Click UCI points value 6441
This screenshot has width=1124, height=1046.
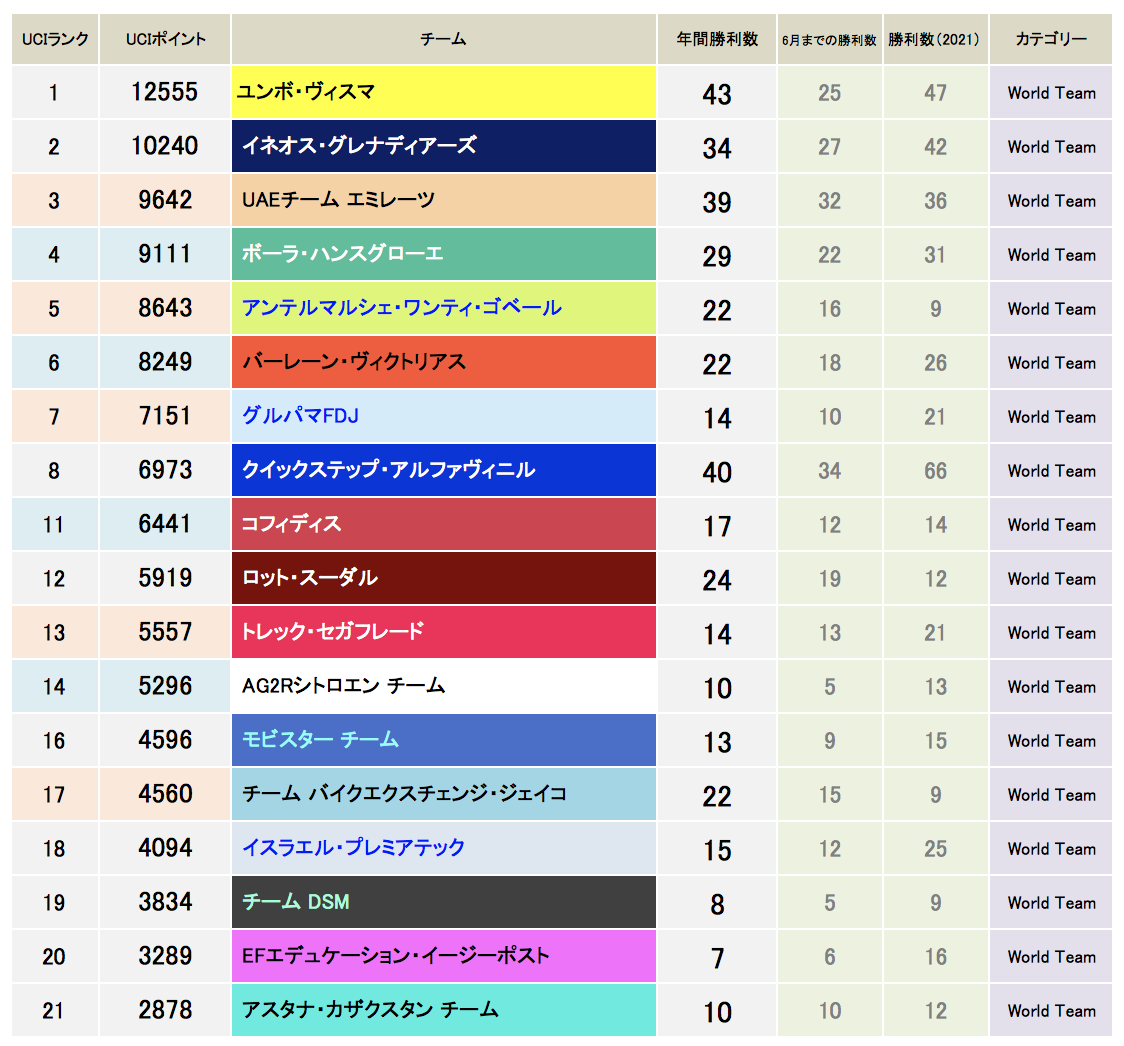[x=166, y=524]
